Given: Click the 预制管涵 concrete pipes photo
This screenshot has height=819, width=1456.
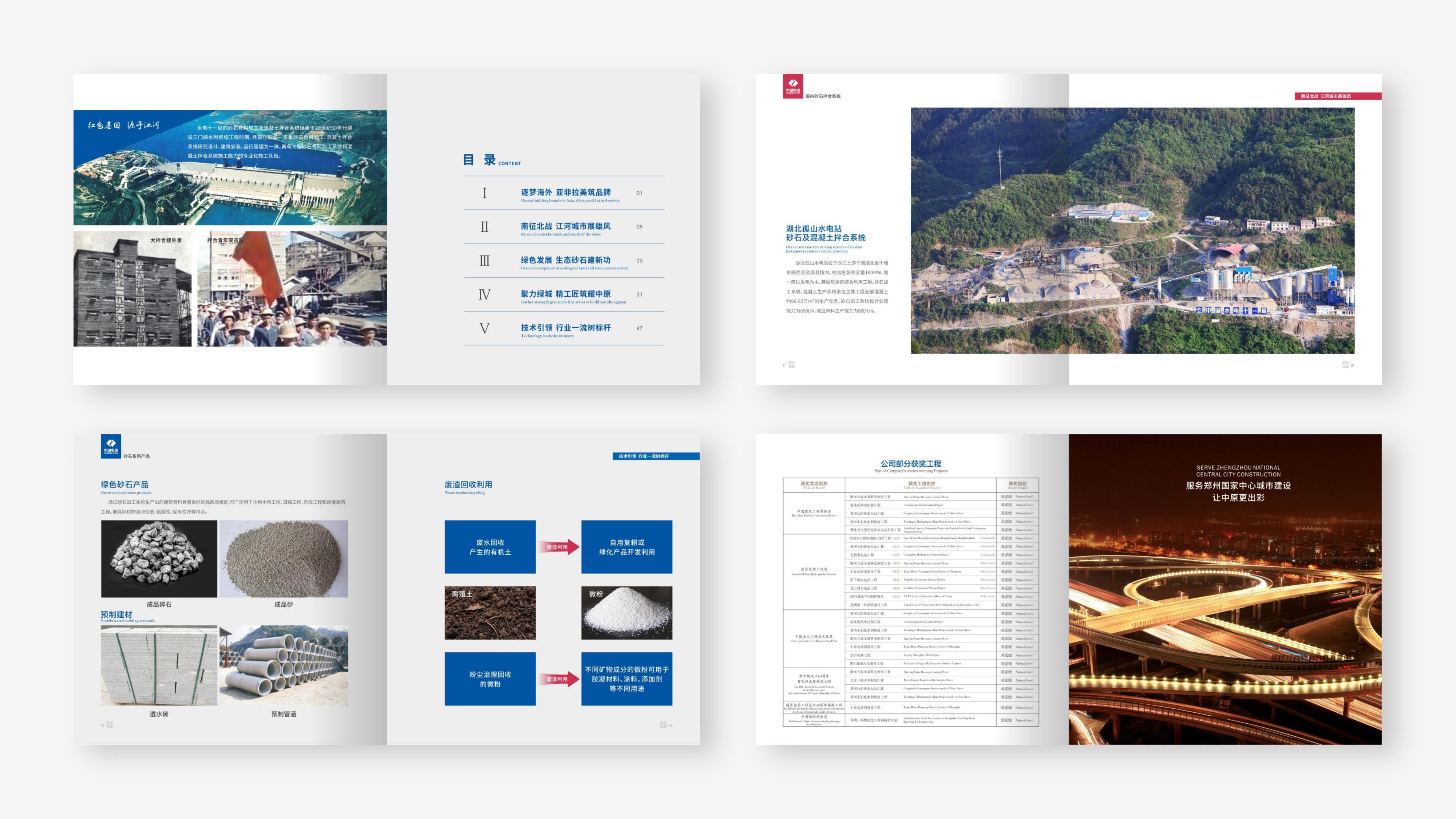Looking at the screenshot, I should point(284,665).
